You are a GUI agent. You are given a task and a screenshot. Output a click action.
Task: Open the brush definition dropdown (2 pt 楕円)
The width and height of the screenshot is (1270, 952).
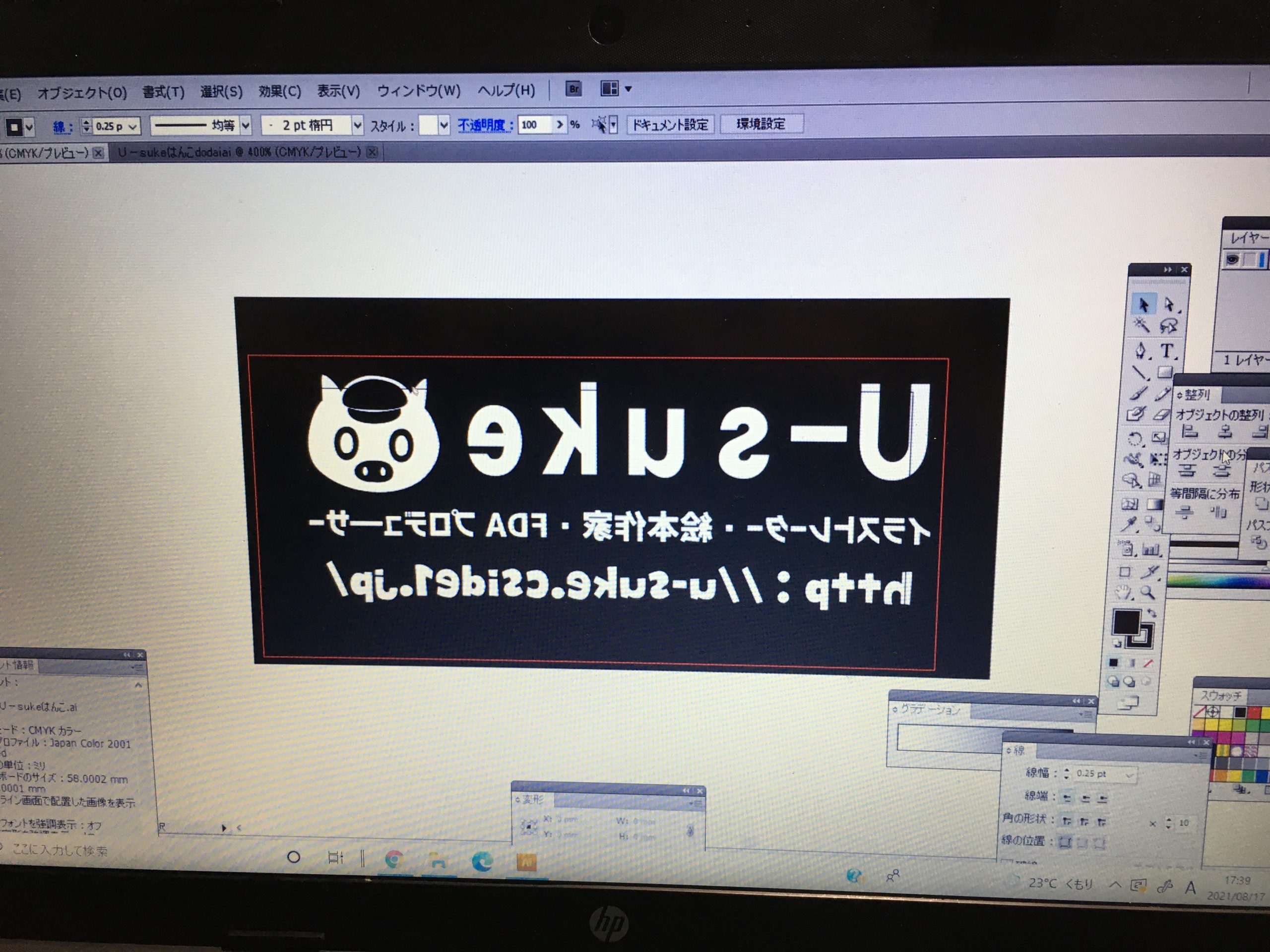(357, 124)
